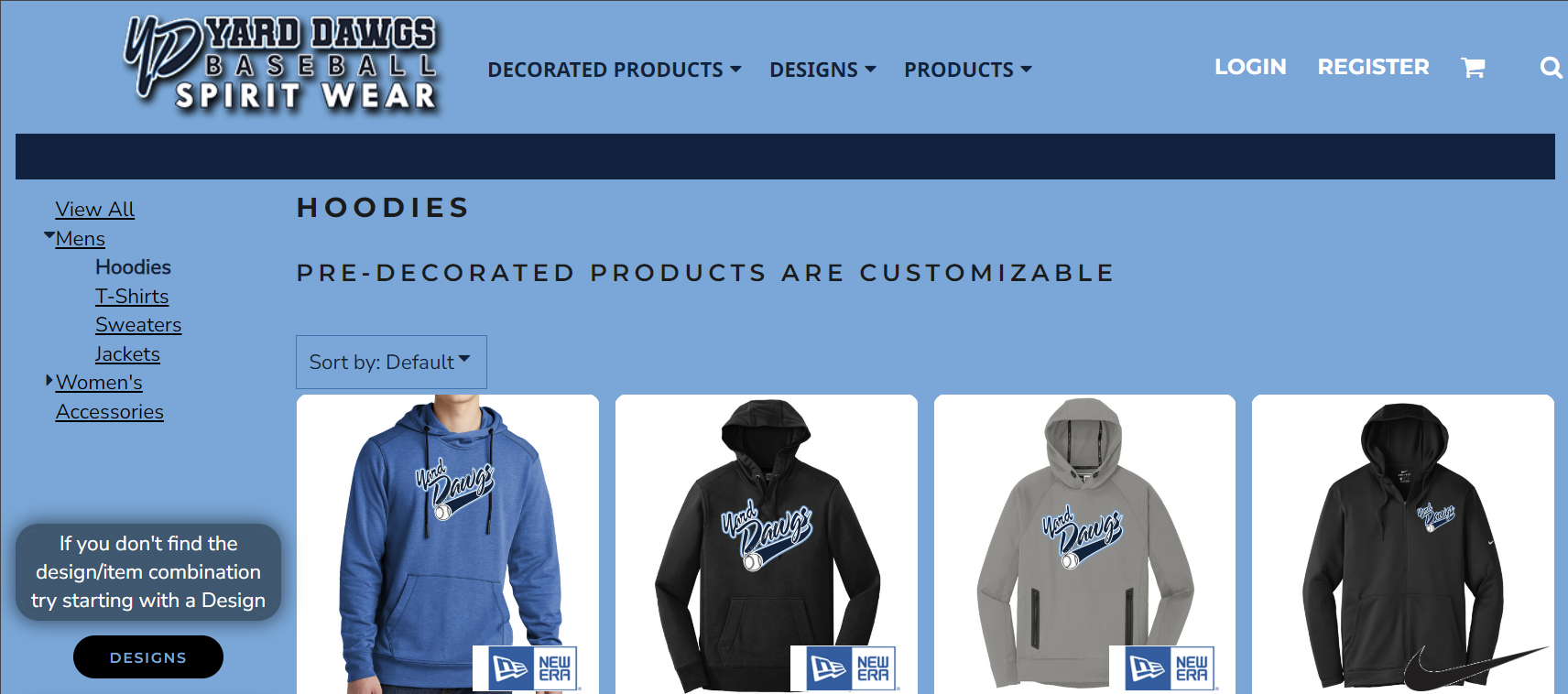Go to Accessories category

click(110, 412)
